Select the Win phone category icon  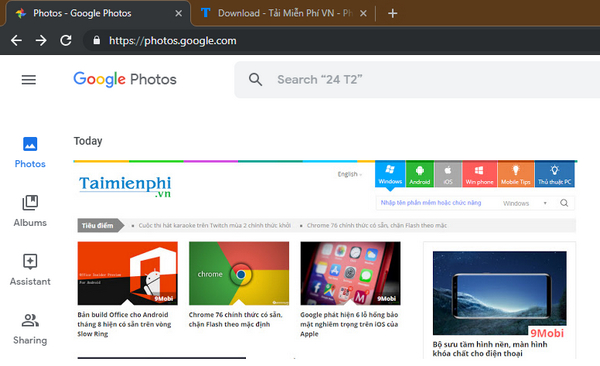point(479,174)
